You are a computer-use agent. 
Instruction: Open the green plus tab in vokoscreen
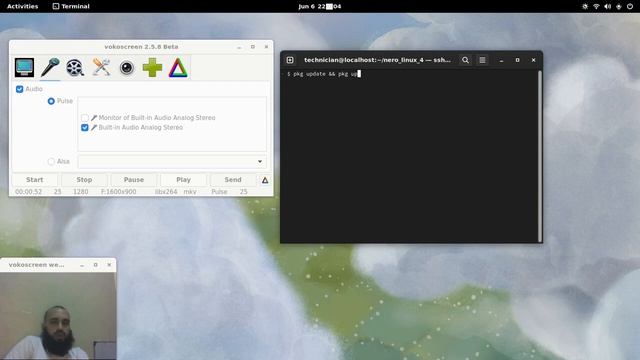[152, 67]
